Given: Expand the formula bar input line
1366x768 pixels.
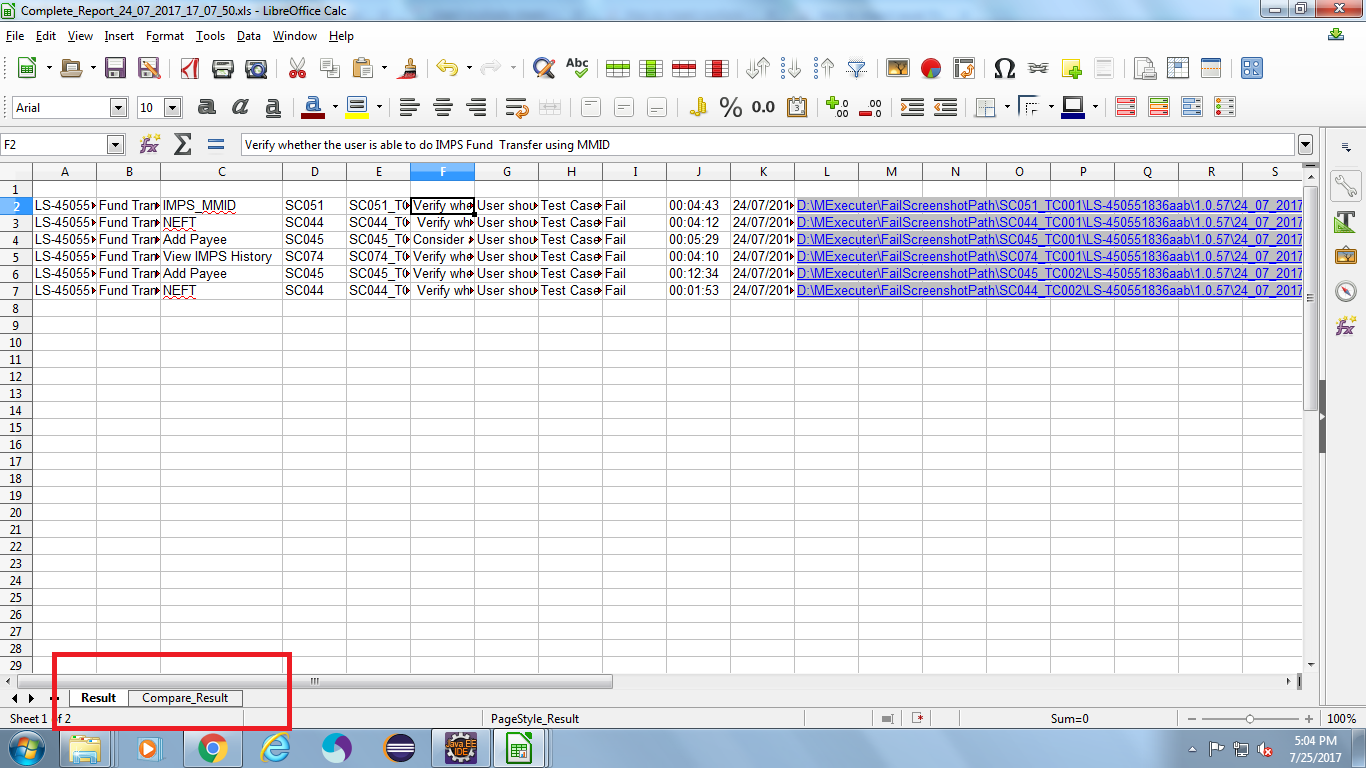Looking at the screenshot, I should pyautogui.click(x=1305, y=144).
